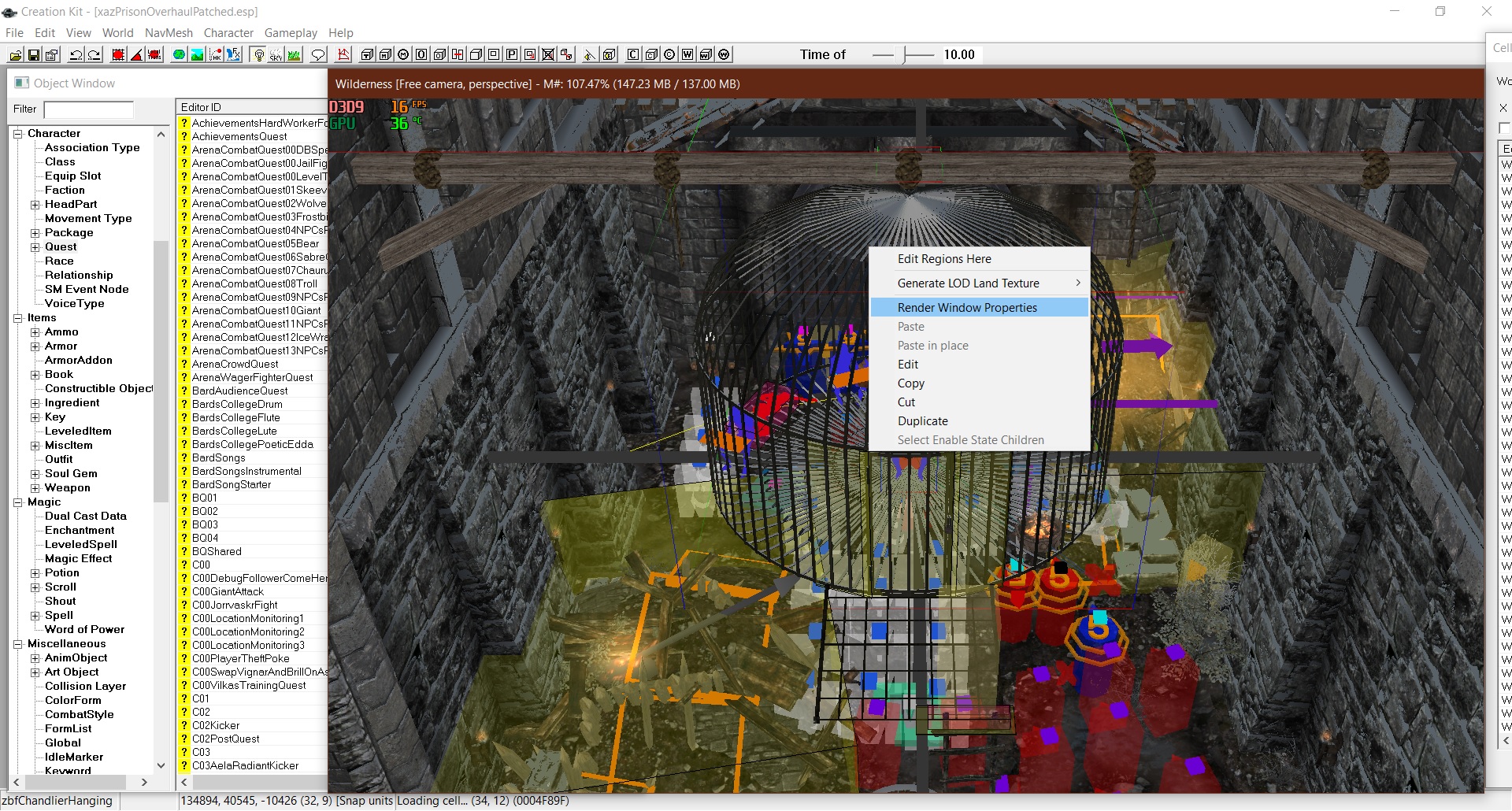This screenshot has width=1512, height=811.
Task: Click the C cube toolbar icon
Action: coord(651,54)
